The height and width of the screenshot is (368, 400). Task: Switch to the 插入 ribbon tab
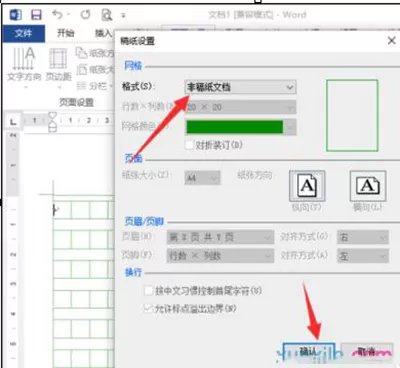pos(104,33)
